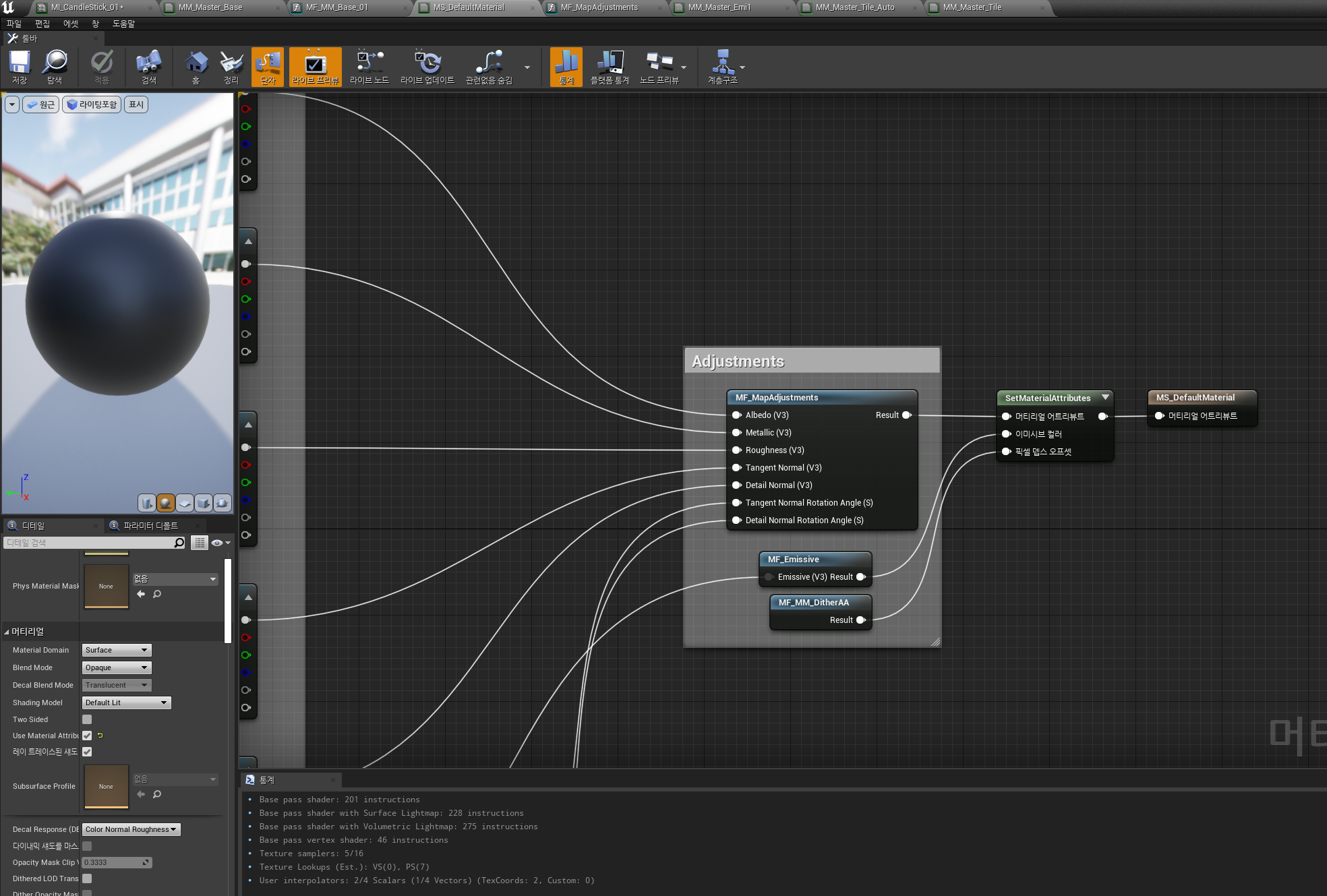Click the 라이팅포함 lit mode button
Screen dimensions: 1327x896
[x=92, y=104]
